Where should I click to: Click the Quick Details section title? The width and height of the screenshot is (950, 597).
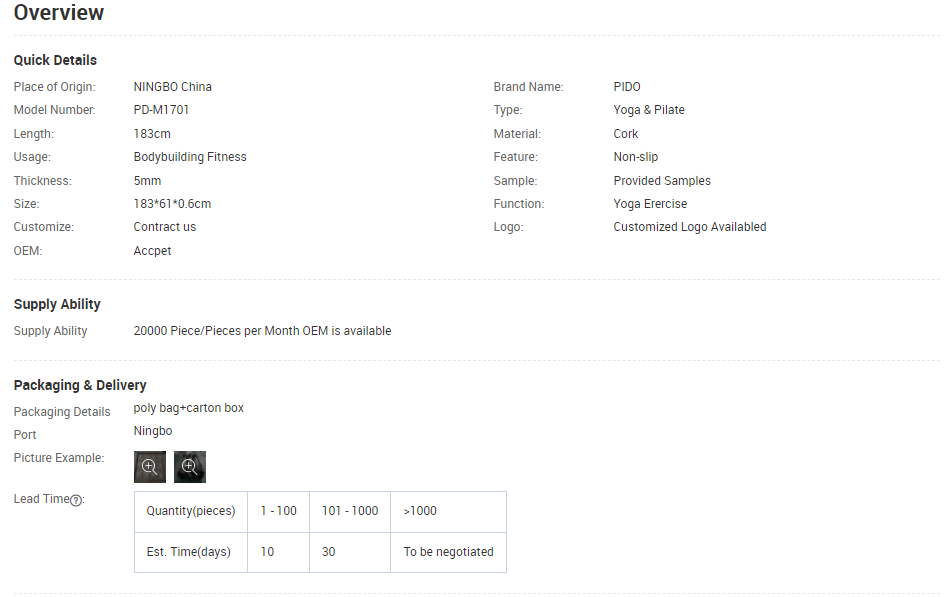(x=55, y=60)
